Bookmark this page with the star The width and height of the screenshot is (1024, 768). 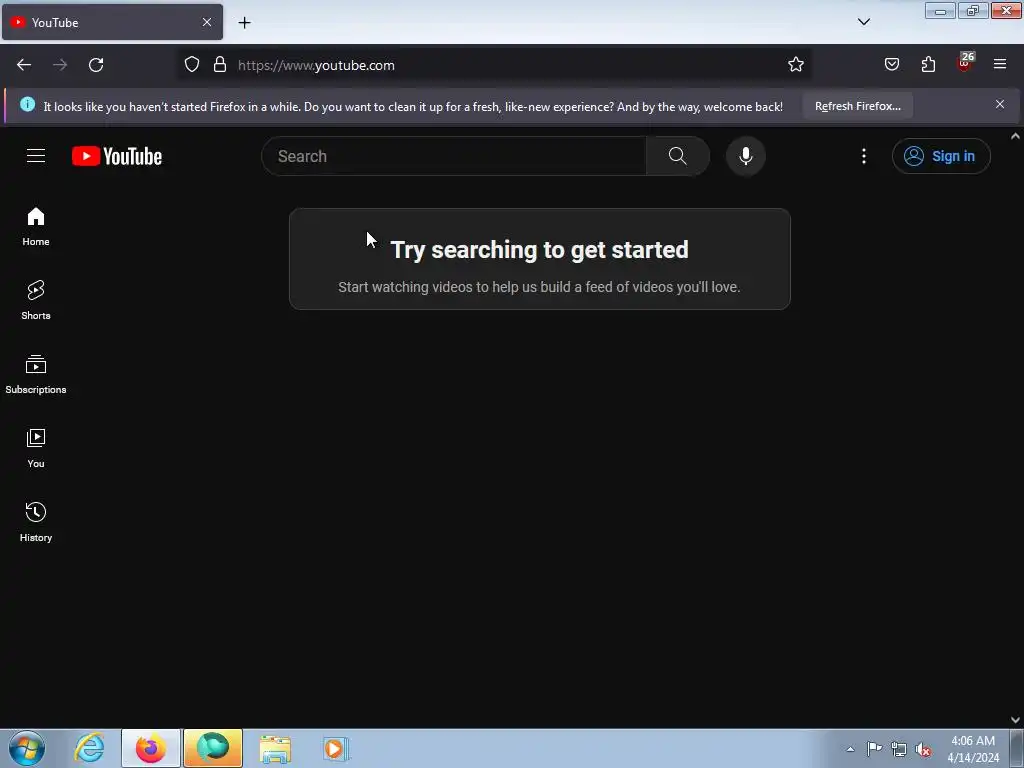coord(795,65)
